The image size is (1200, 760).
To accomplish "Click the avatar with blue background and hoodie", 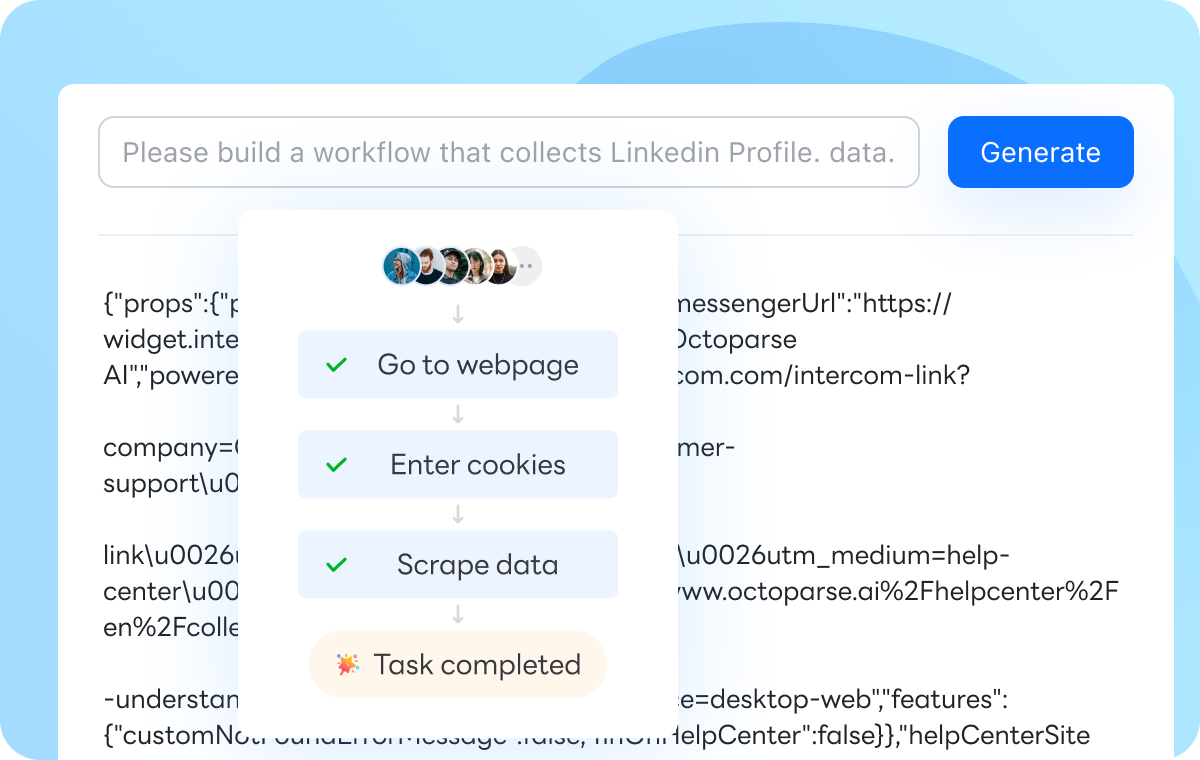I will tap(401, 266).
